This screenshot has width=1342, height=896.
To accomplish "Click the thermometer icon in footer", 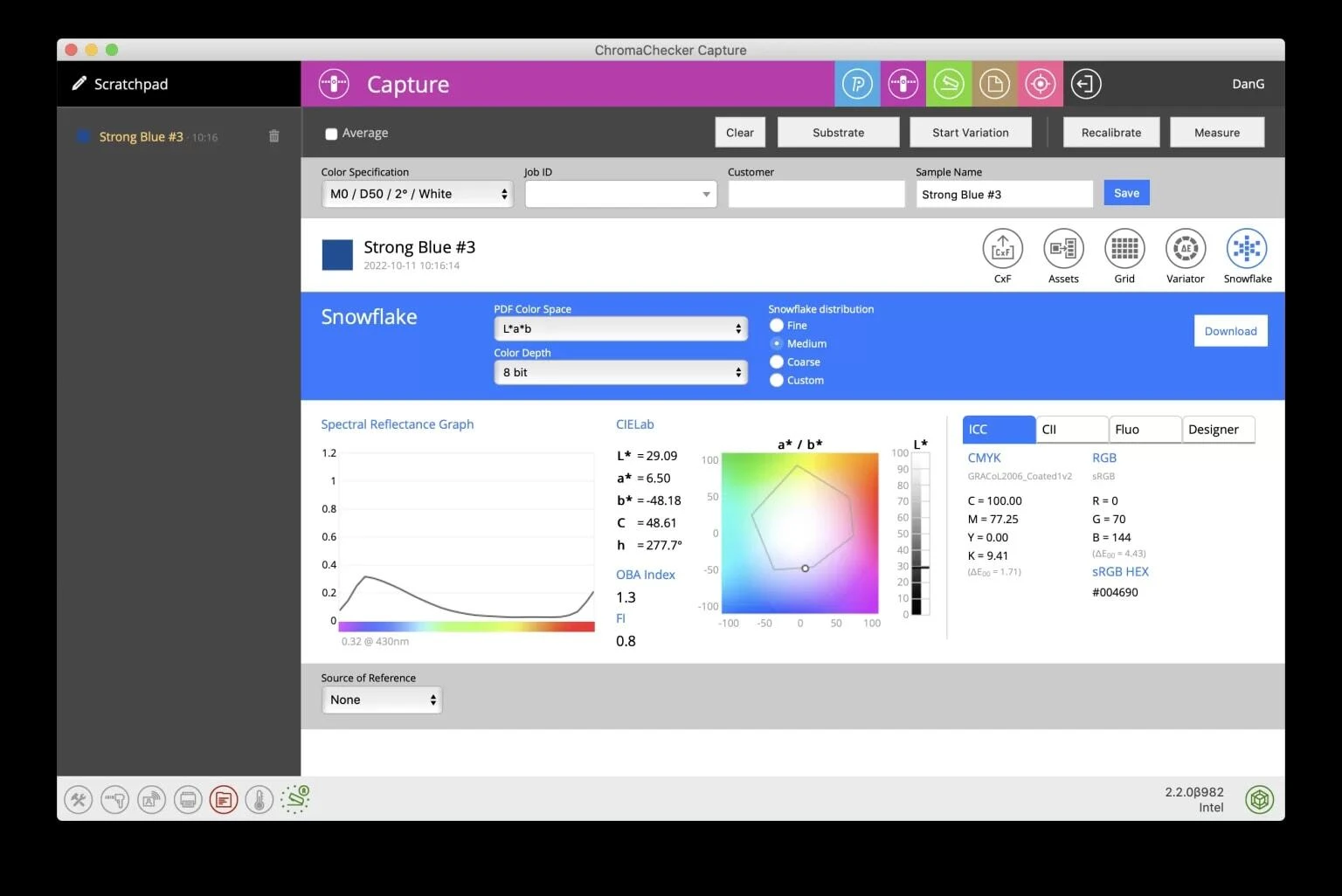I will (x=259, y=799).
